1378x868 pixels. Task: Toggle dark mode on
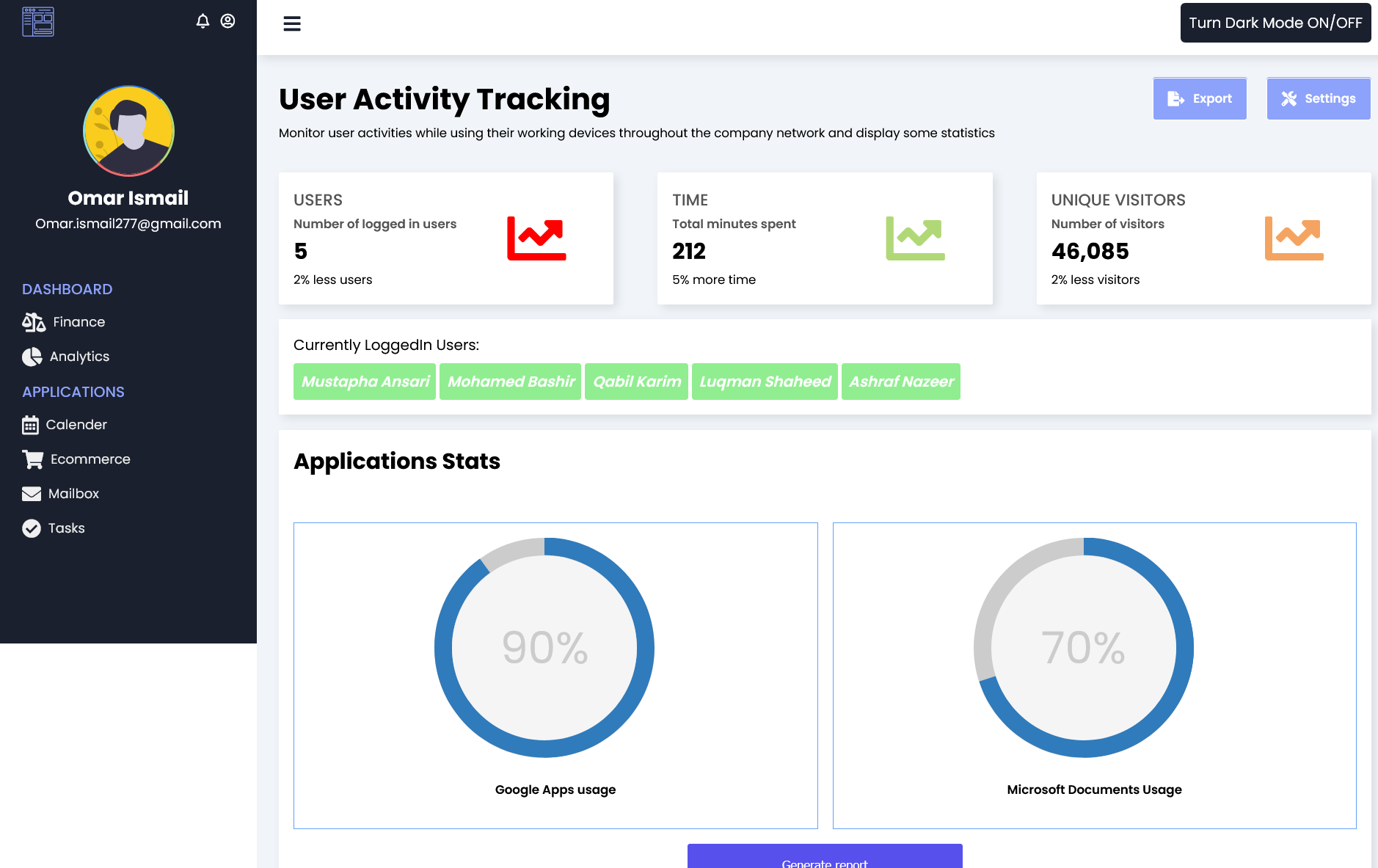pyautogui.click(x=1275, y=23)
